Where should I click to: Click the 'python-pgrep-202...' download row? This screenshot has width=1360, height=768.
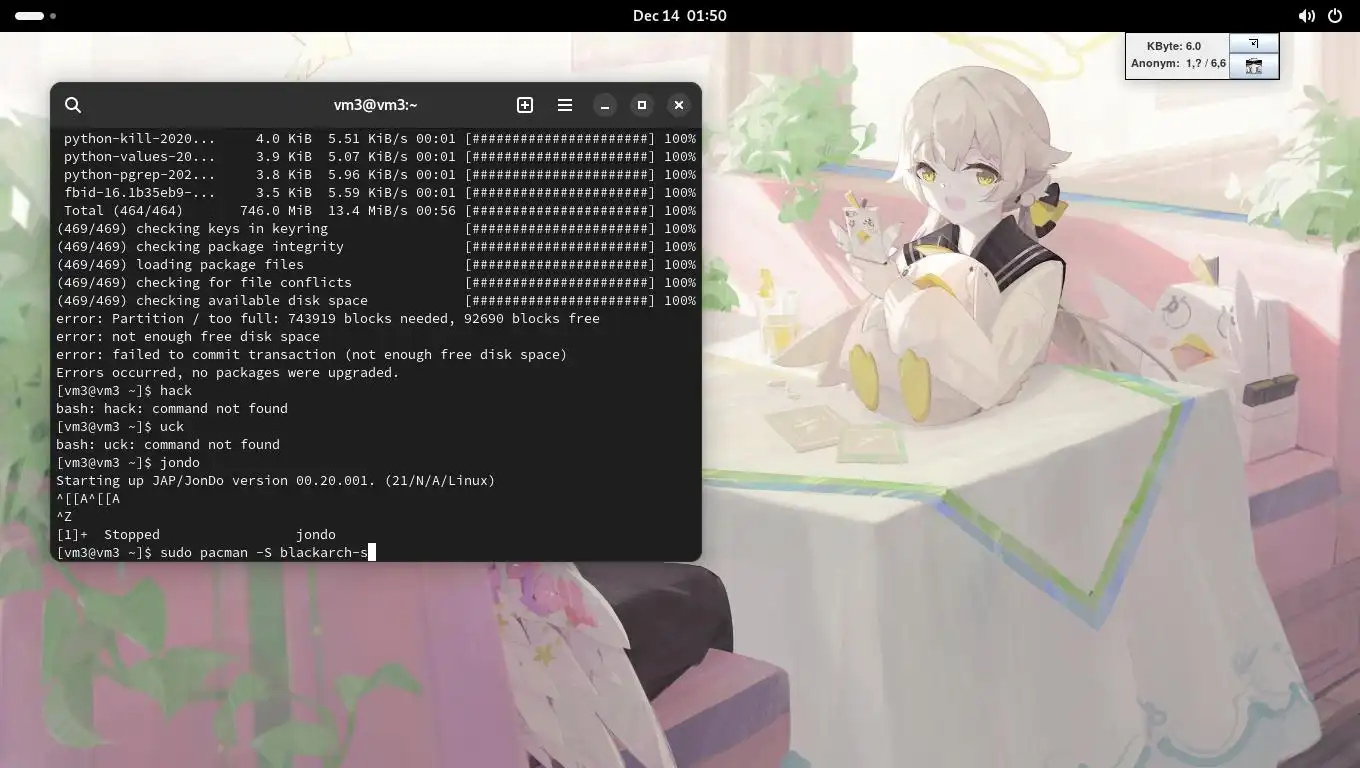click(380, 174)
